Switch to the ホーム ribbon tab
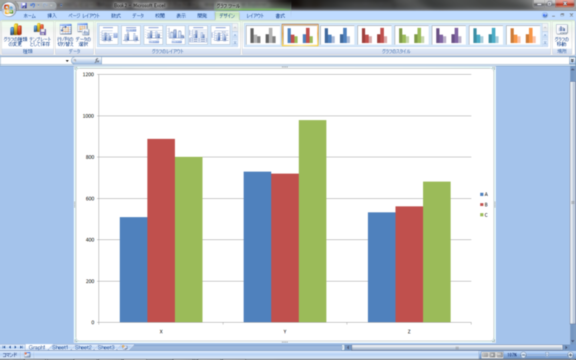The width and height of the screenshot is (576, 360). [x=30, y=16]
